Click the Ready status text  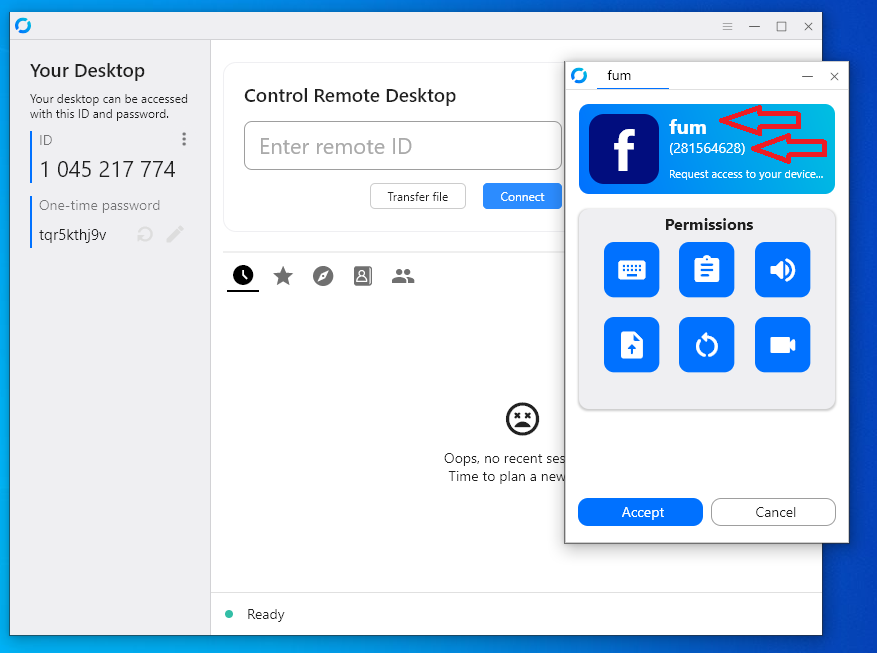tap(266, 614)
